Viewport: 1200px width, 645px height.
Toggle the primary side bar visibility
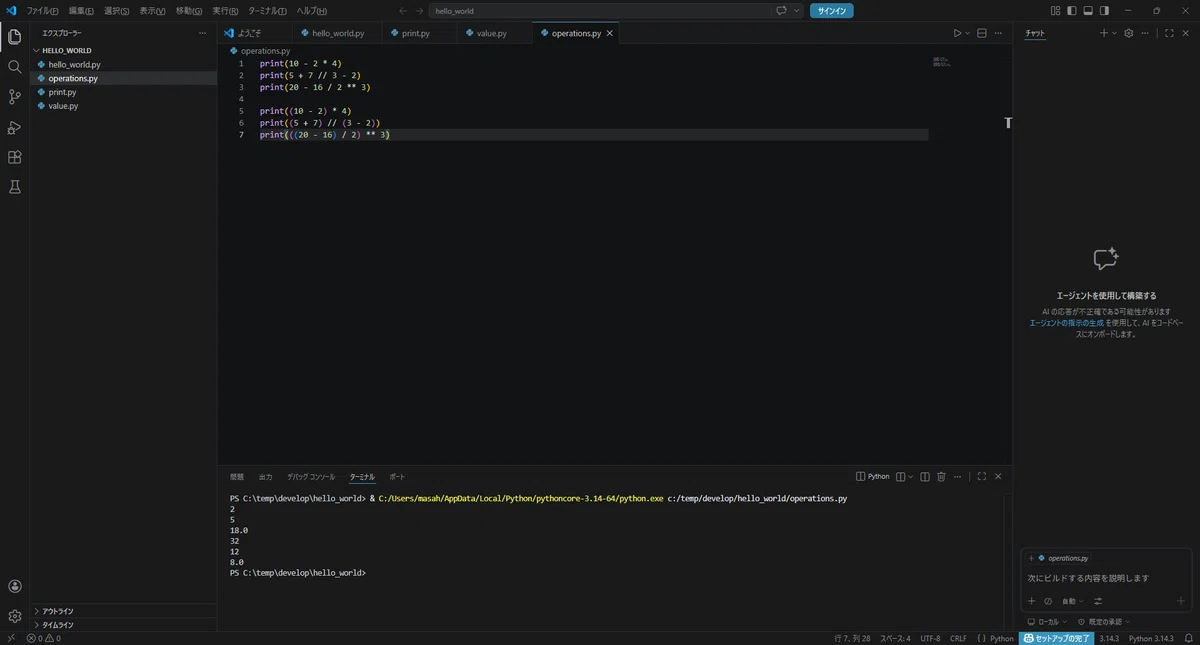coord(1072,11)
